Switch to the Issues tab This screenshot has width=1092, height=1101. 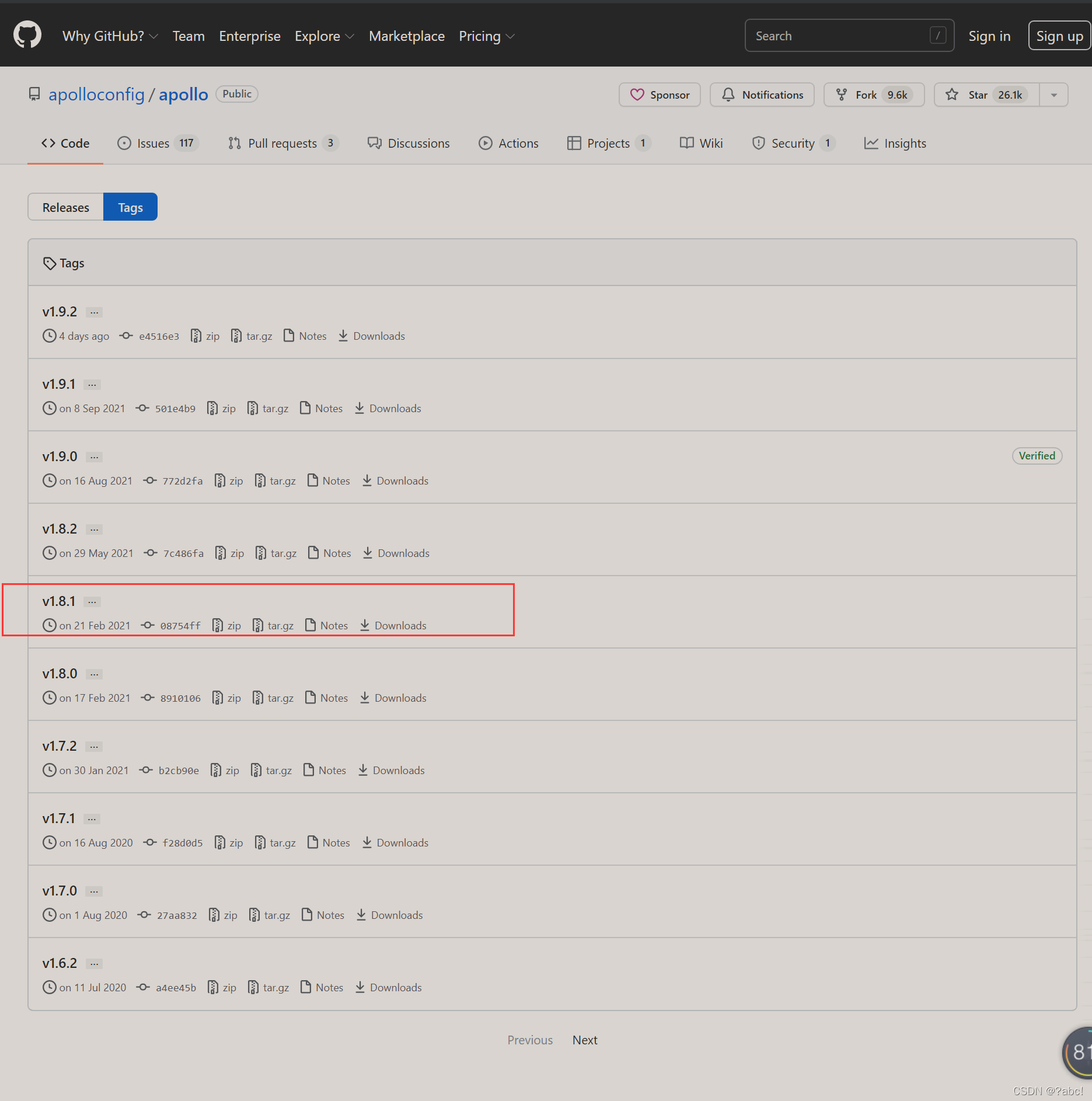click(158, 143)
